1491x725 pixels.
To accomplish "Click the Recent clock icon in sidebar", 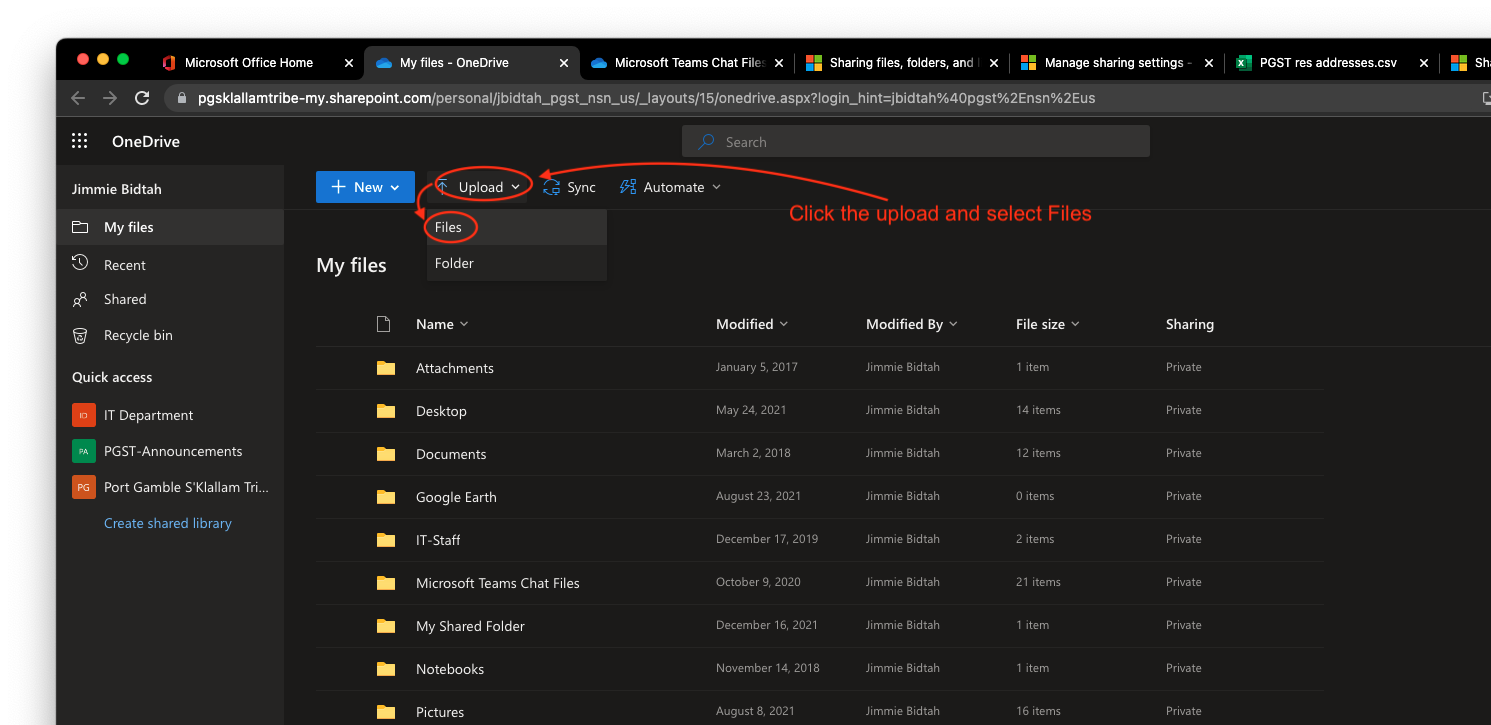I will pos(80,263).
